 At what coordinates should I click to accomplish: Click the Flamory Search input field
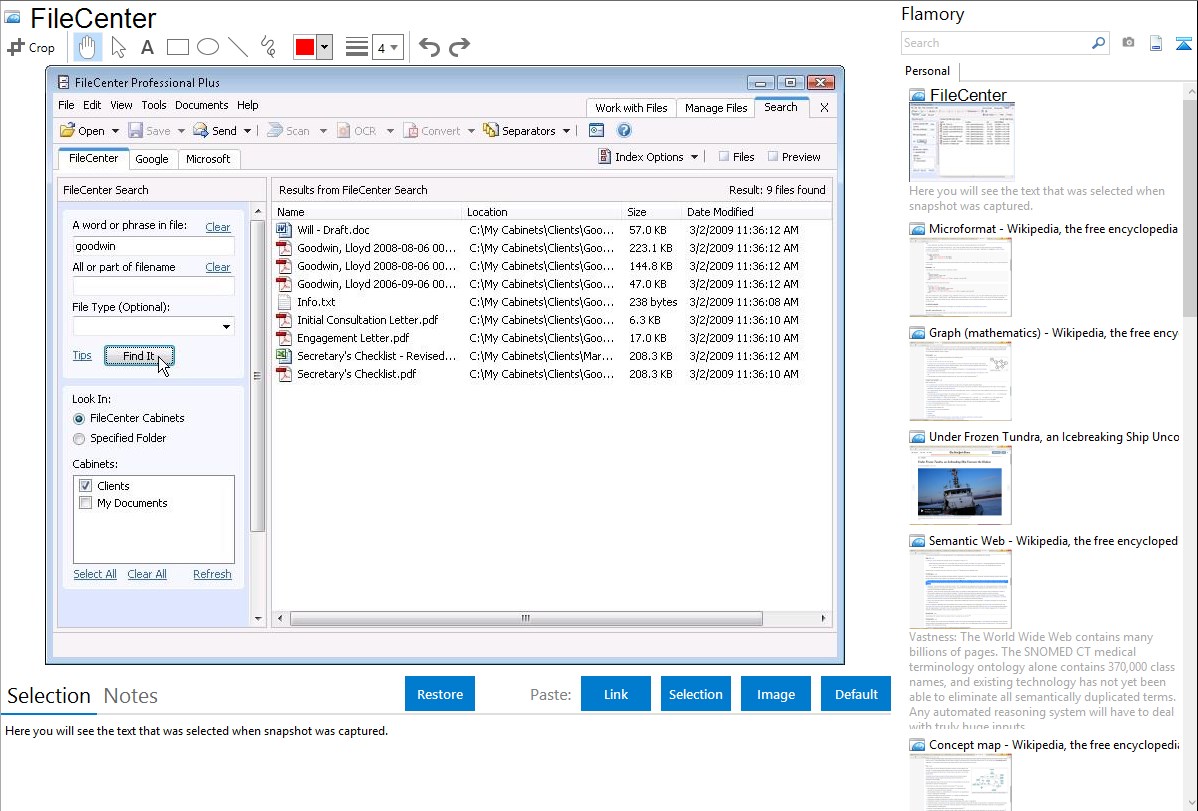pyautogui.click(x=996, y=43)
